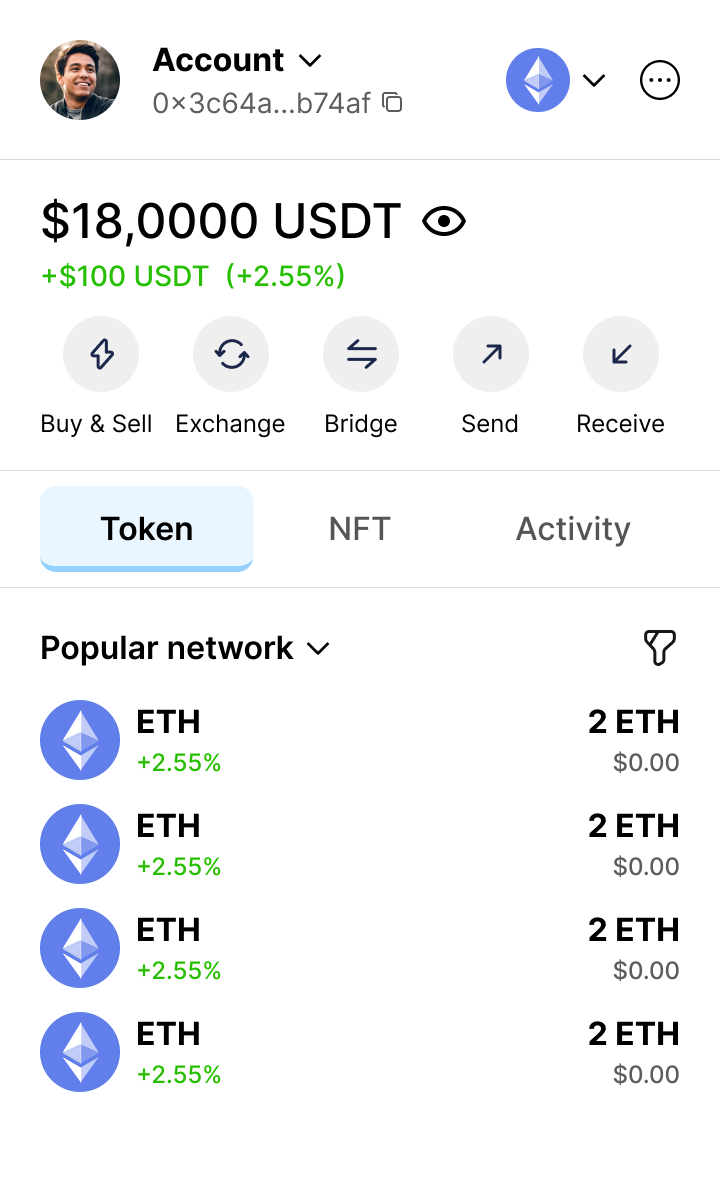Screen dimensions: 720x1200
Task: Click the $18,0000 USDT balance
Action: coord(221,221)
